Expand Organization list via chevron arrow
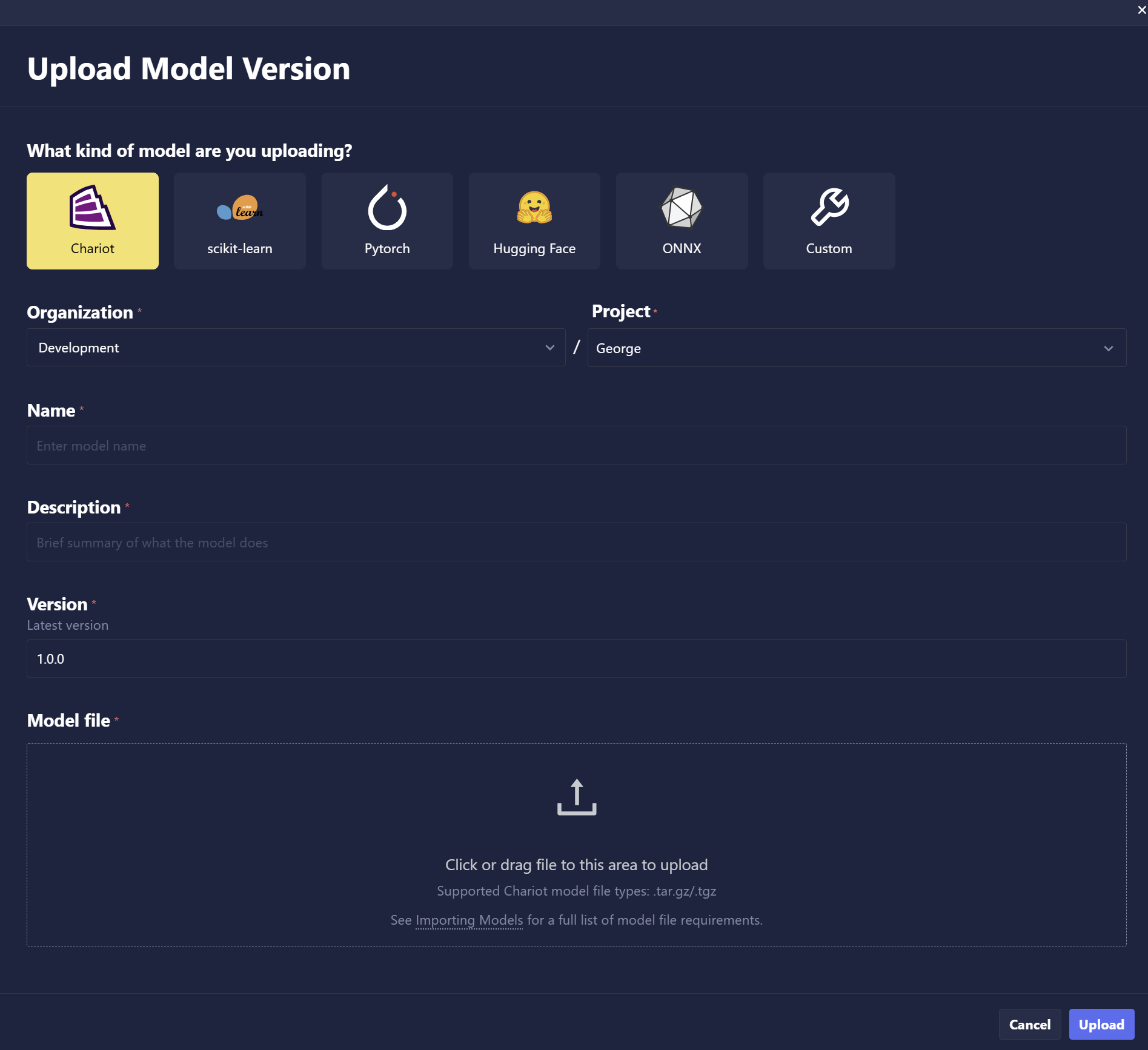Screen dimensions: 1148x1050 [x=549, y=348]
